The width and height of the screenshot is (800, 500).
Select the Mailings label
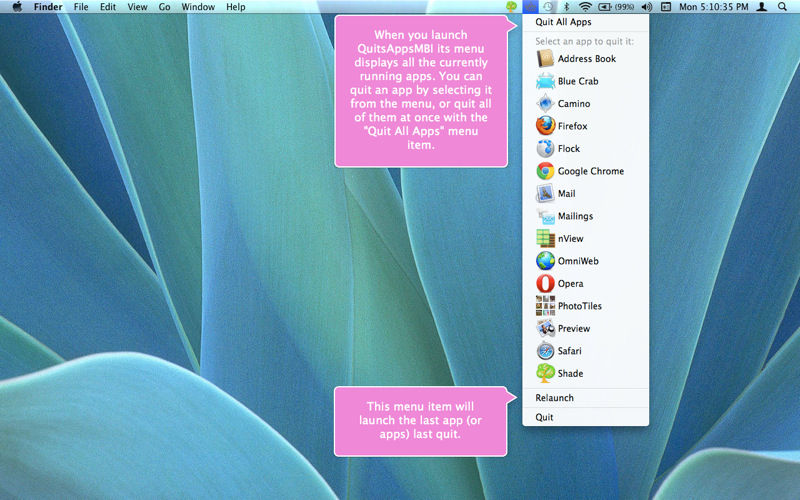pos(576,216)
